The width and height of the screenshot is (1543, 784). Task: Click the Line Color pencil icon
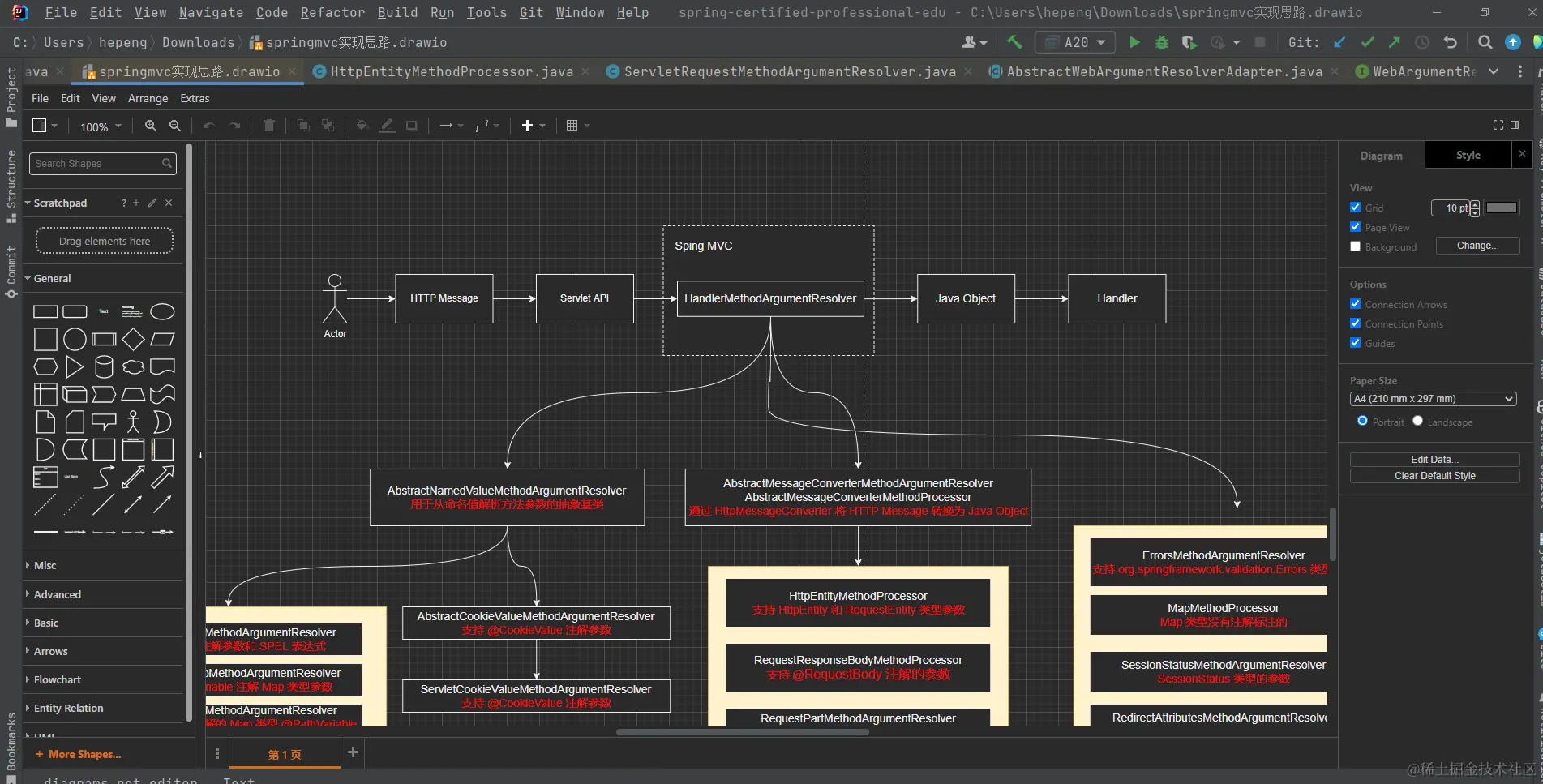coord(388,126)
